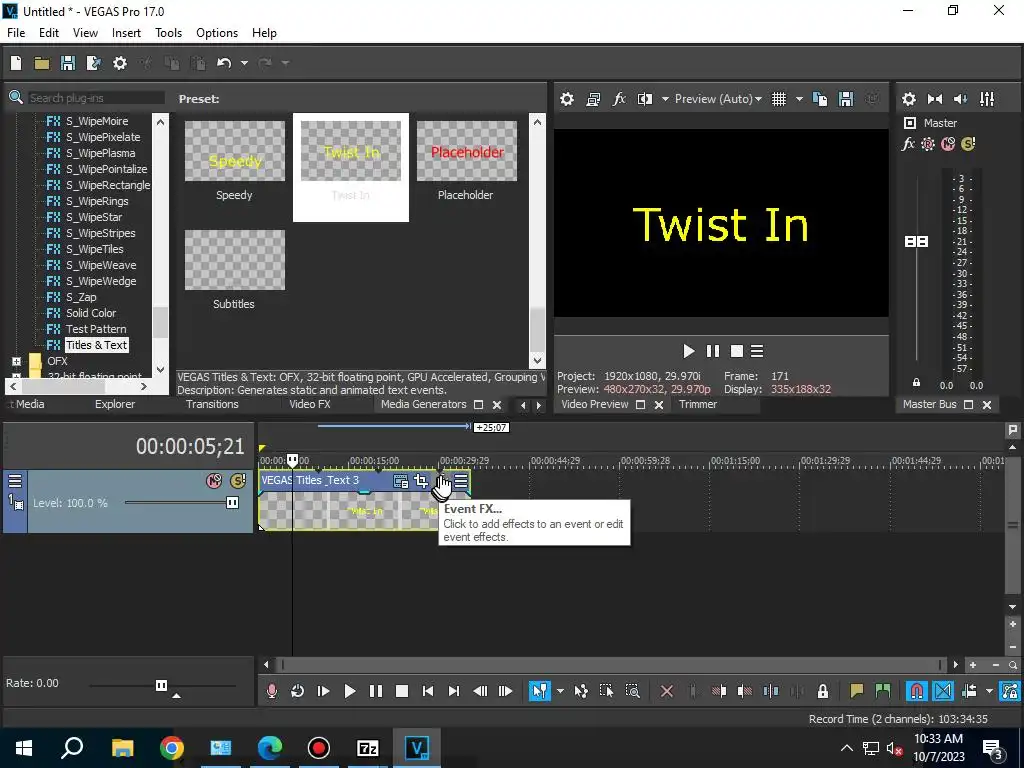Open Video Output FX in preview
This screenshot has height=768, width=1024.
click(x=619, y=99)
